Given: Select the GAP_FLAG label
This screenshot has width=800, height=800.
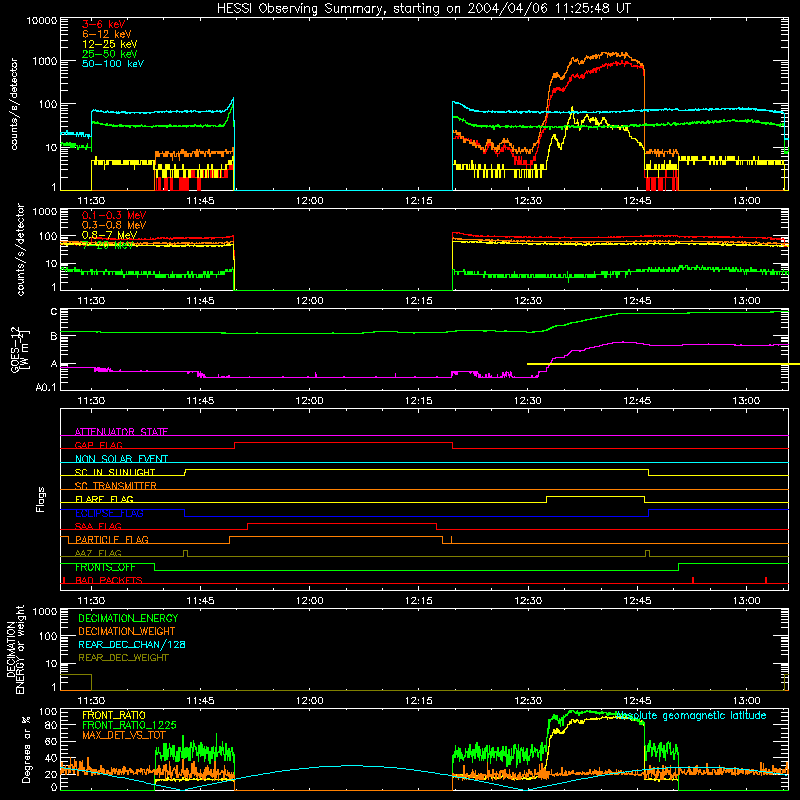Looking at the screenshot, I should click(x=98, y=445).
